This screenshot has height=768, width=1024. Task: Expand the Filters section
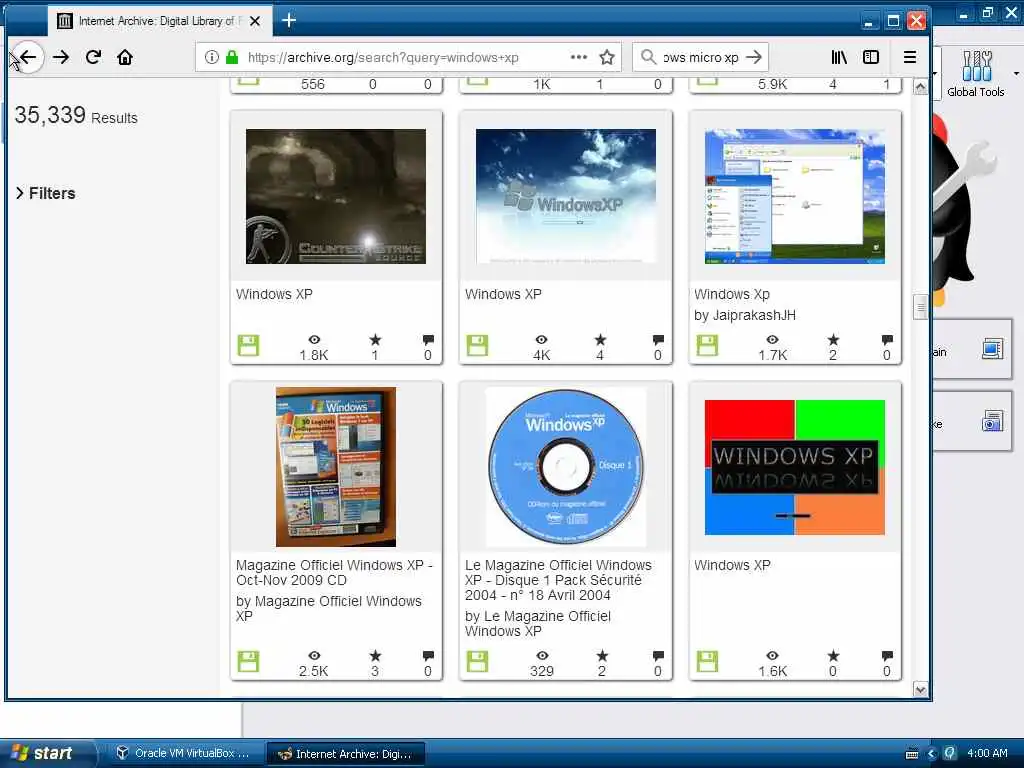[46, 193]
